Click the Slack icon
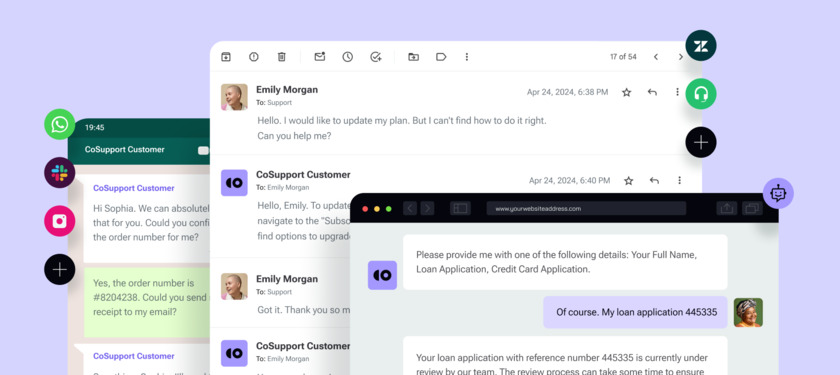The width and height of the screenshot is (840, 375). (x=59, y=172)
